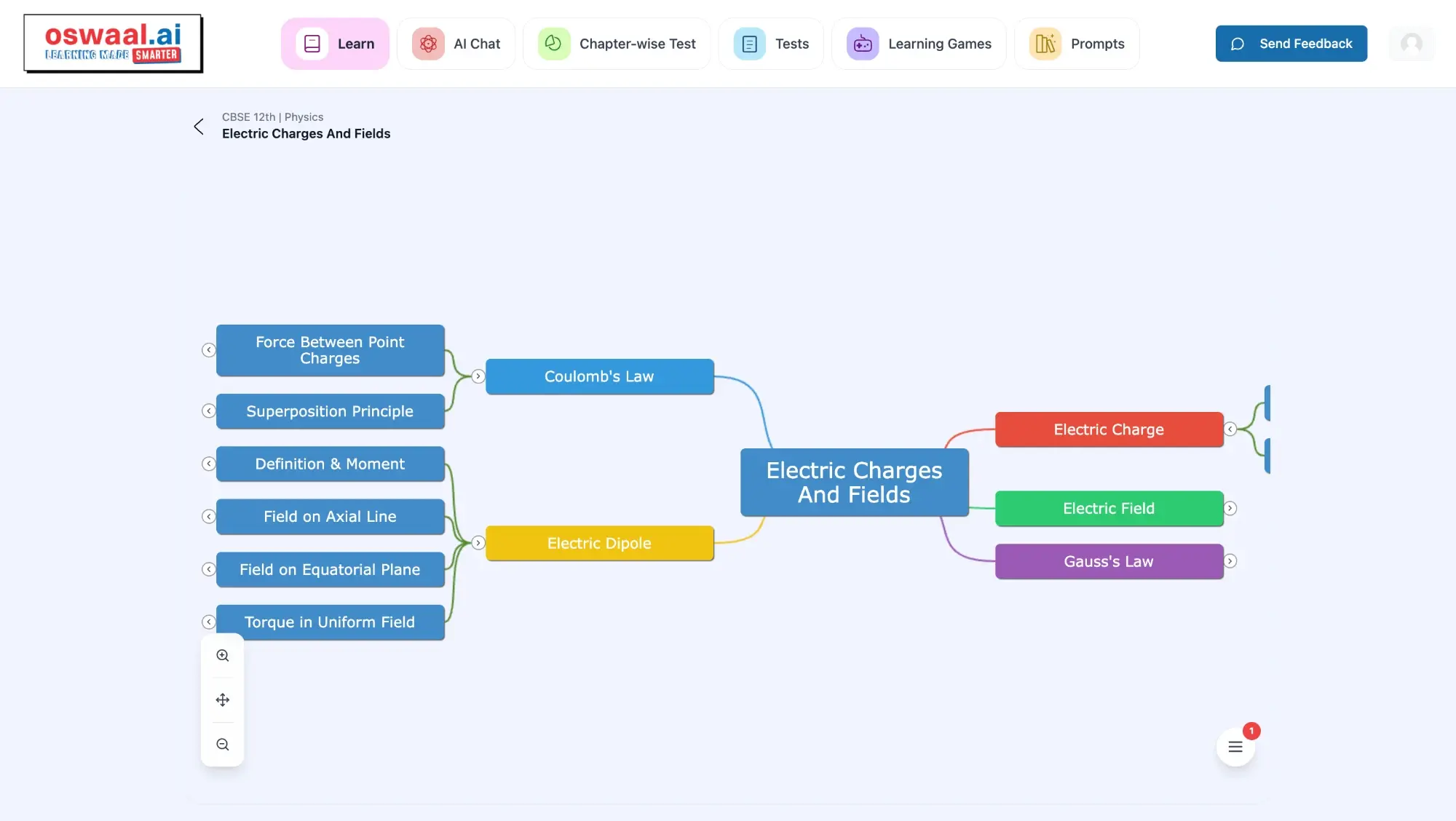
Task: Select the red Electric Charge node
Action: [x=1109, y=429]
